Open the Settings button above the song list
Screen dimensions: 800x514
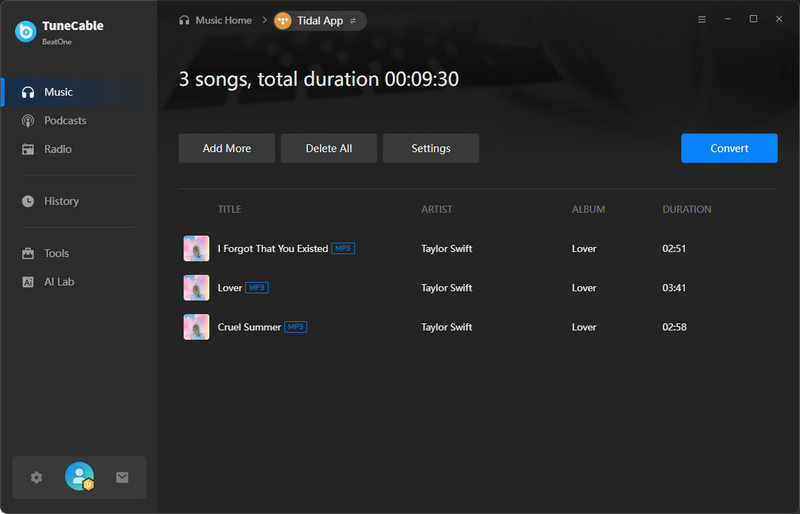431,149
